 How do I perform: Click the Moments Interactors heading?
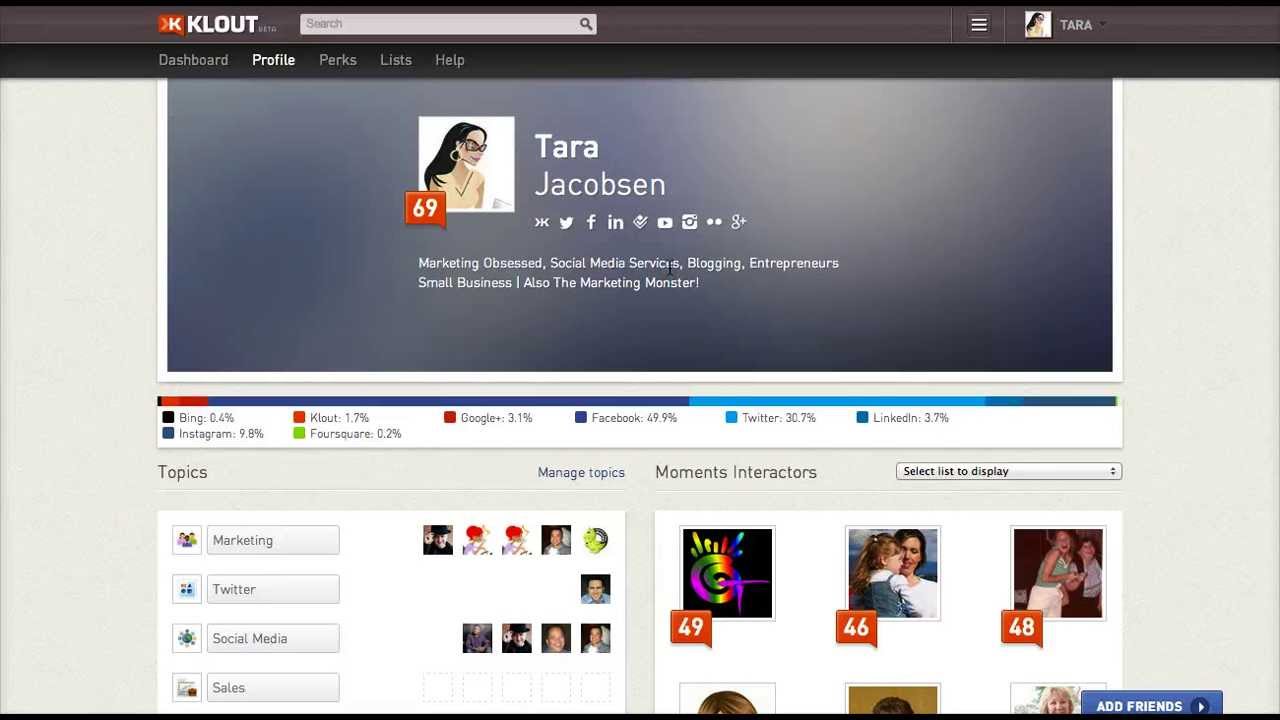pyautogui.click(x=736, y=472)
